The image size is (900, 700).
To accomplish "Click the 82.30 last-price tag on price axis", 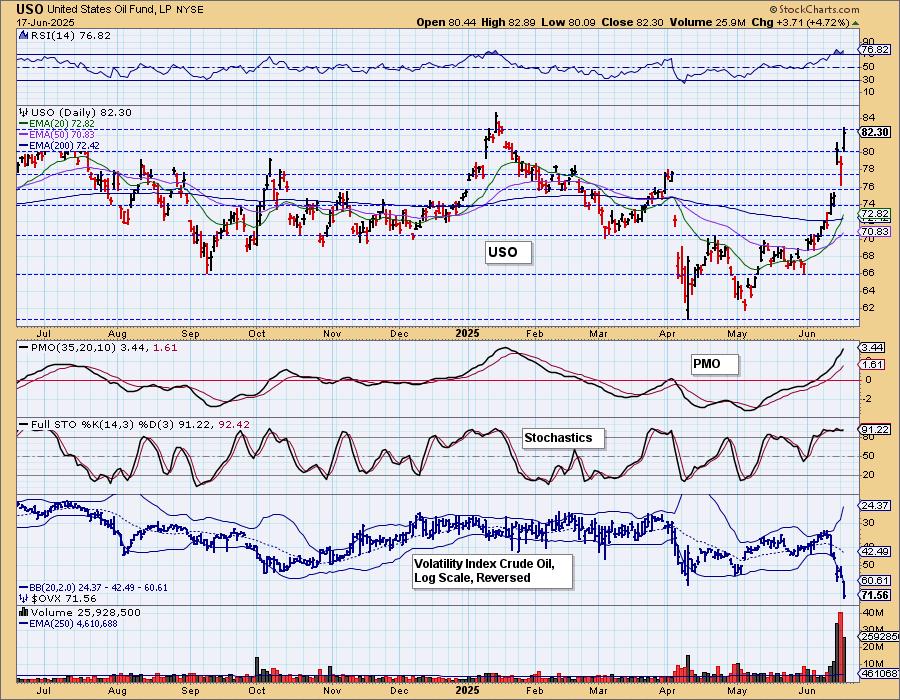I will point(876,132).
